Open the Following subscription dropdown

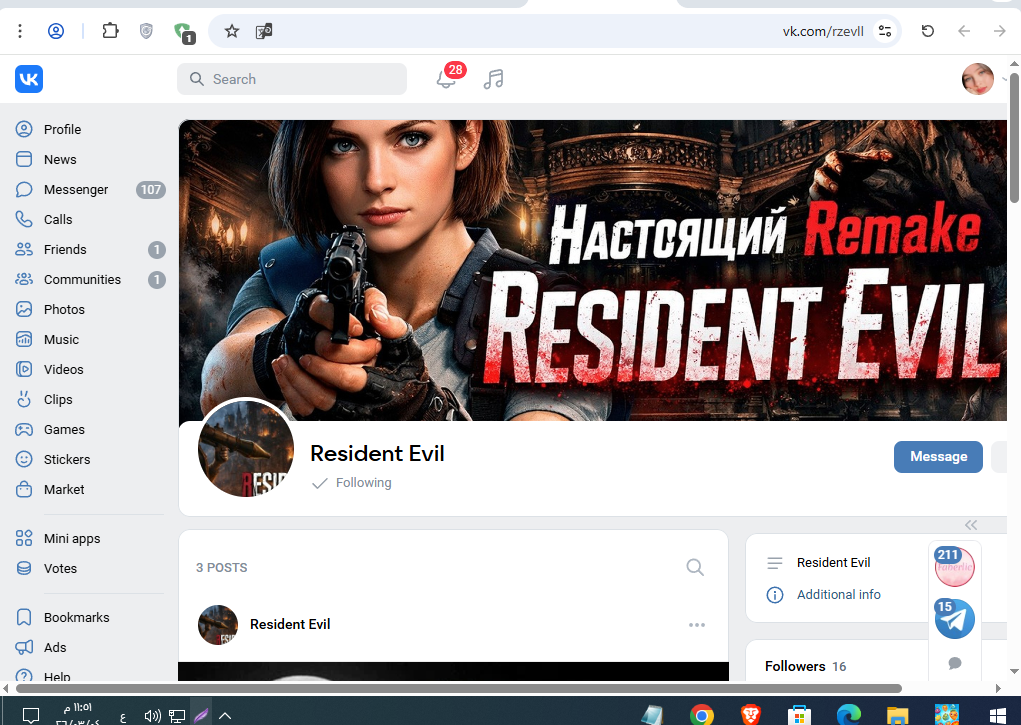(352, 483)
